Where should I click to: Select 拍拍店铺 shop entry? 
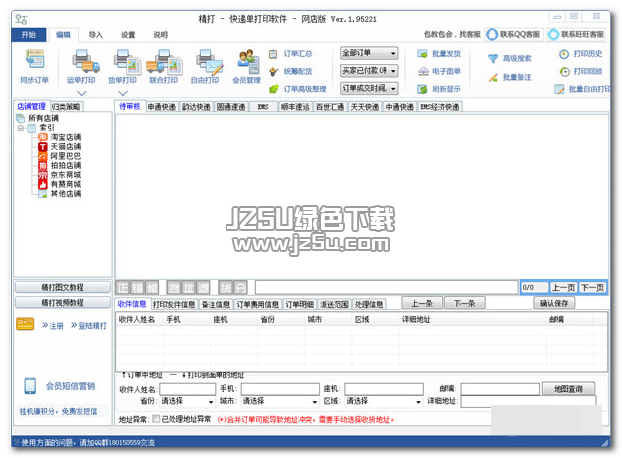[60, 165]
